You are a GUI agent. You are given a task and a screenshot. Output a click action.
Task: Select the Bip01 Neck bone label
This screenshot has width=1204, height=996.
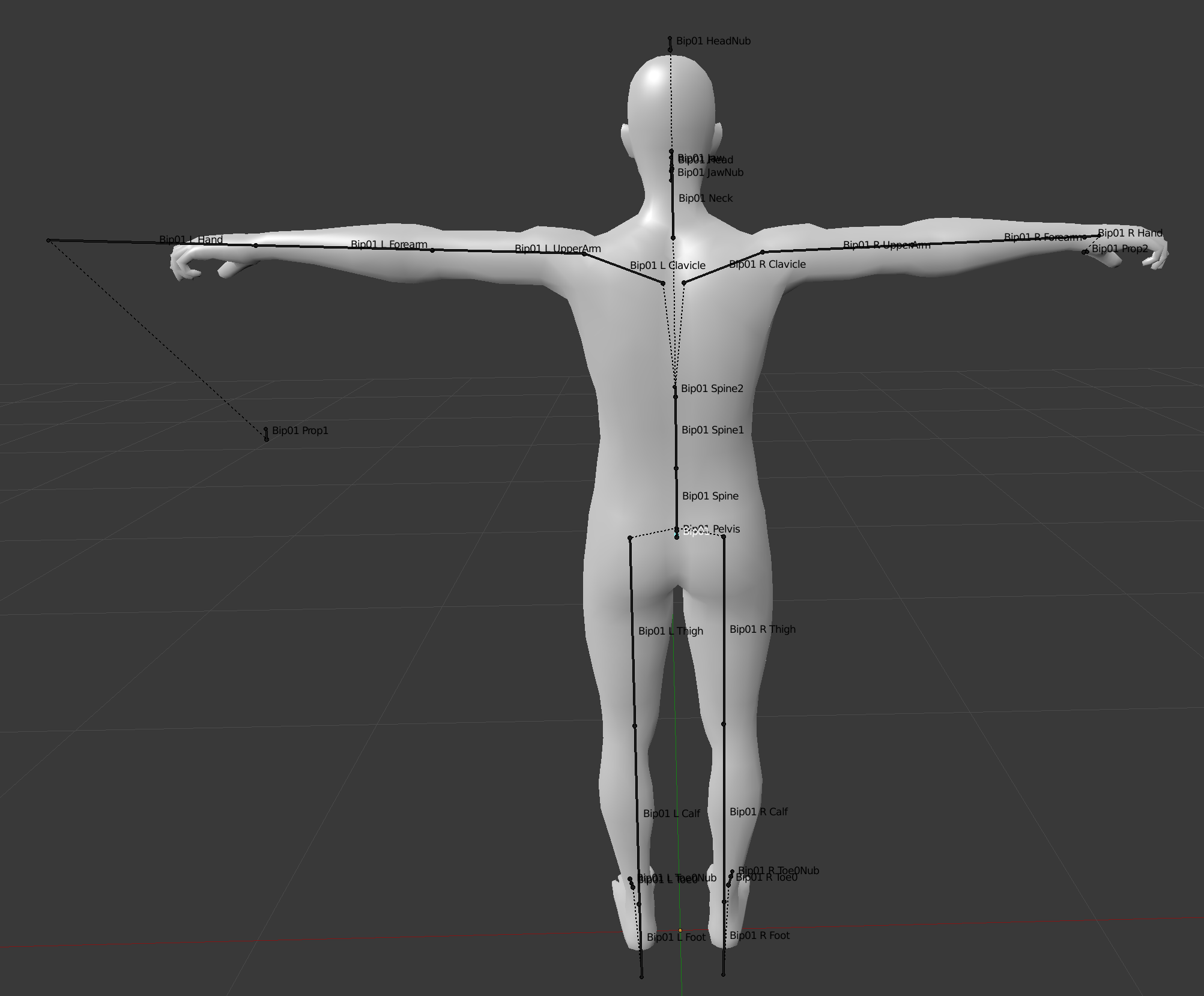click(x=706, y=198)
